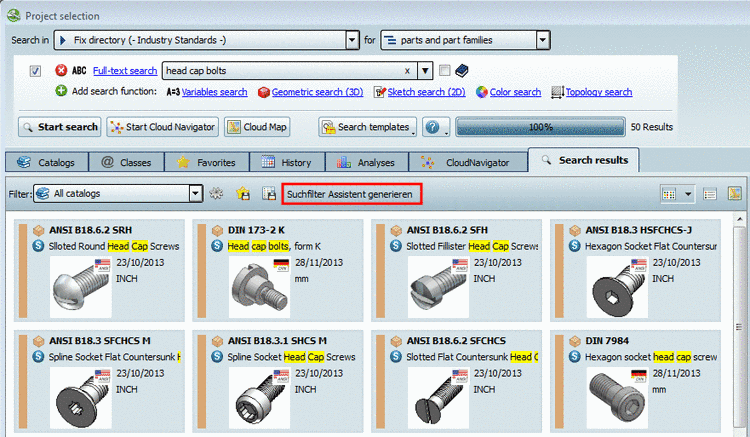
Task: Remove full-text search with the red X icon
Action: (x=61, y=71)
